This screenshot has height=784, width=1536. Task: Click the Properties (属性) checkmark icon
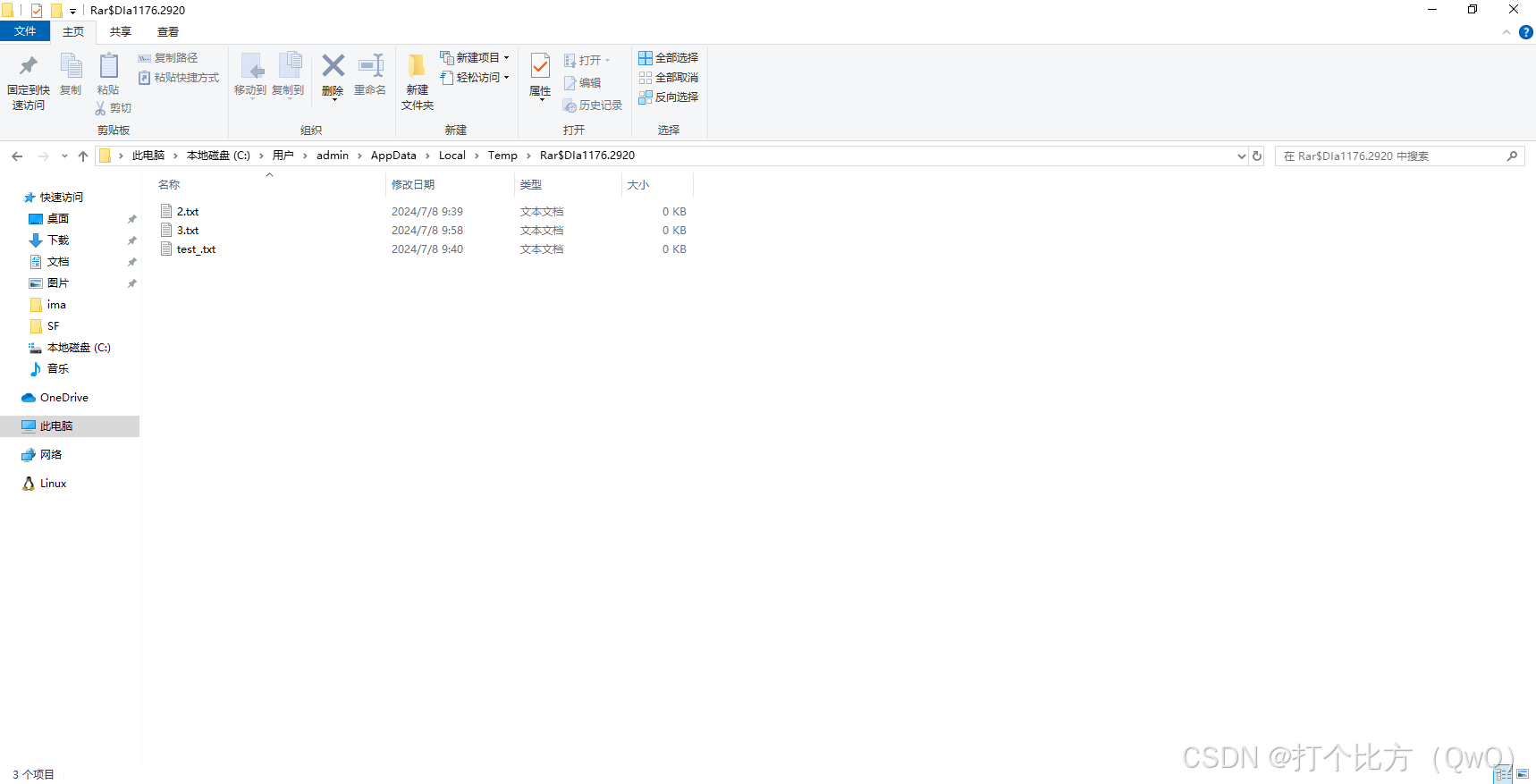click(x=540, y=67)
